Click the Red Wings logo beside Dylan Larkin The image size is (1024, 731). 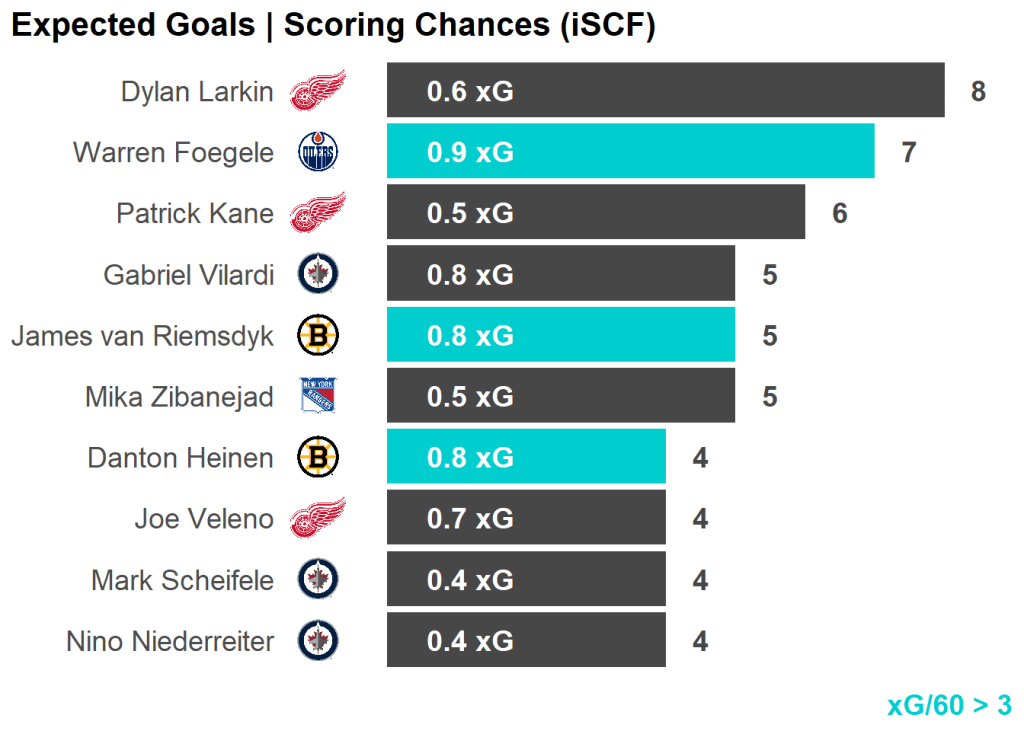tap(318, 91)
